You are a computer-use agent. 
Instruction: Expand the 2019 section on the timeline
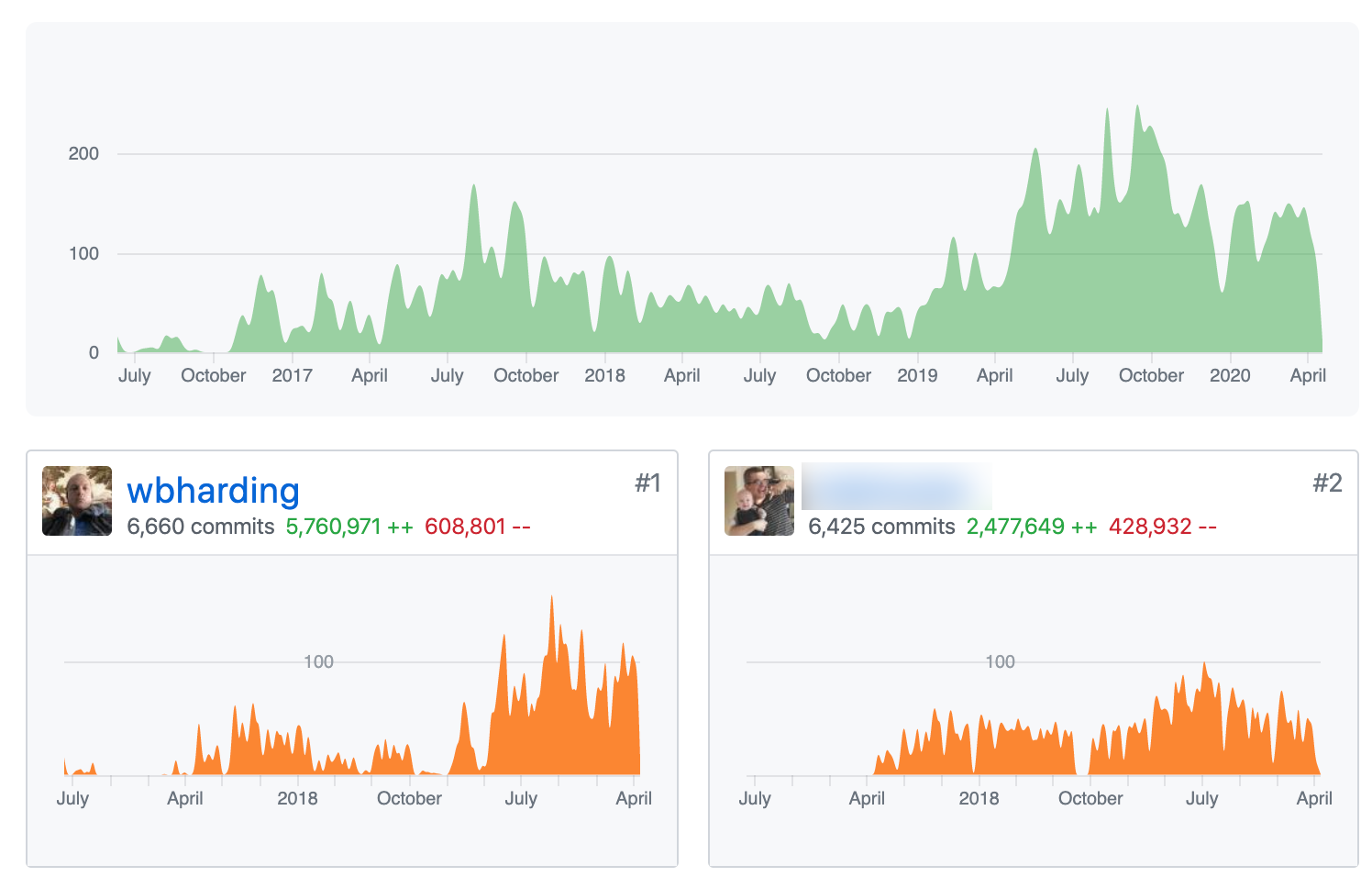coord(918,375)
